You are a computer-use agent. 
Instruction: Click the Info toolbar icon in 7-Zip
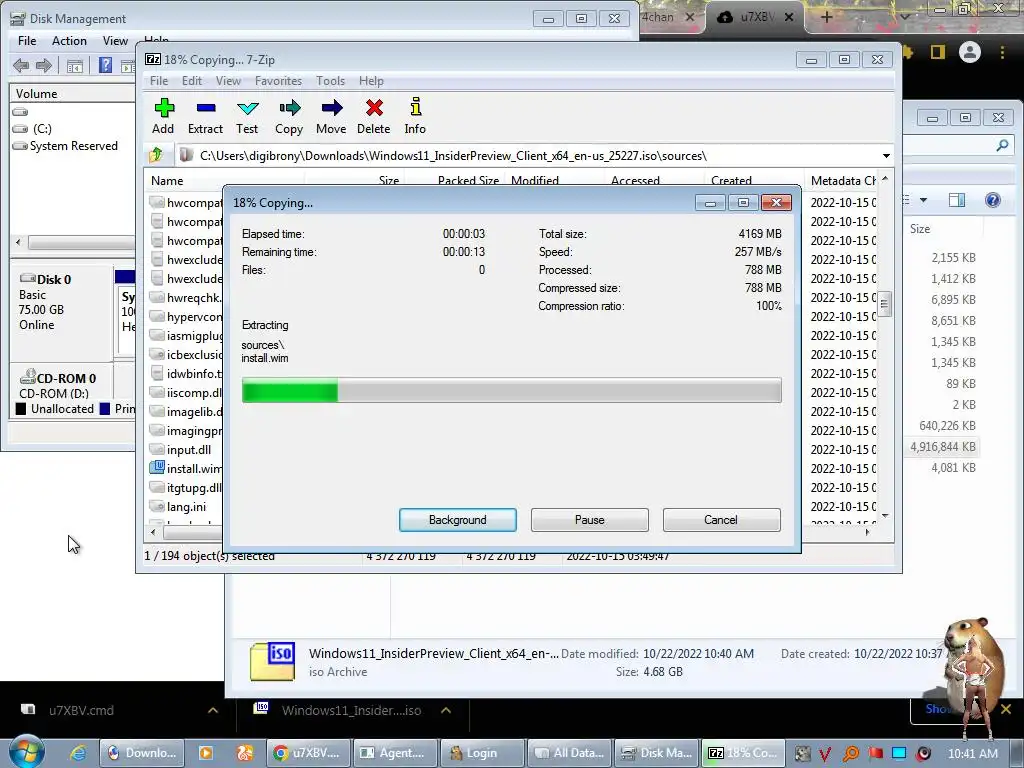coord(415,107)
